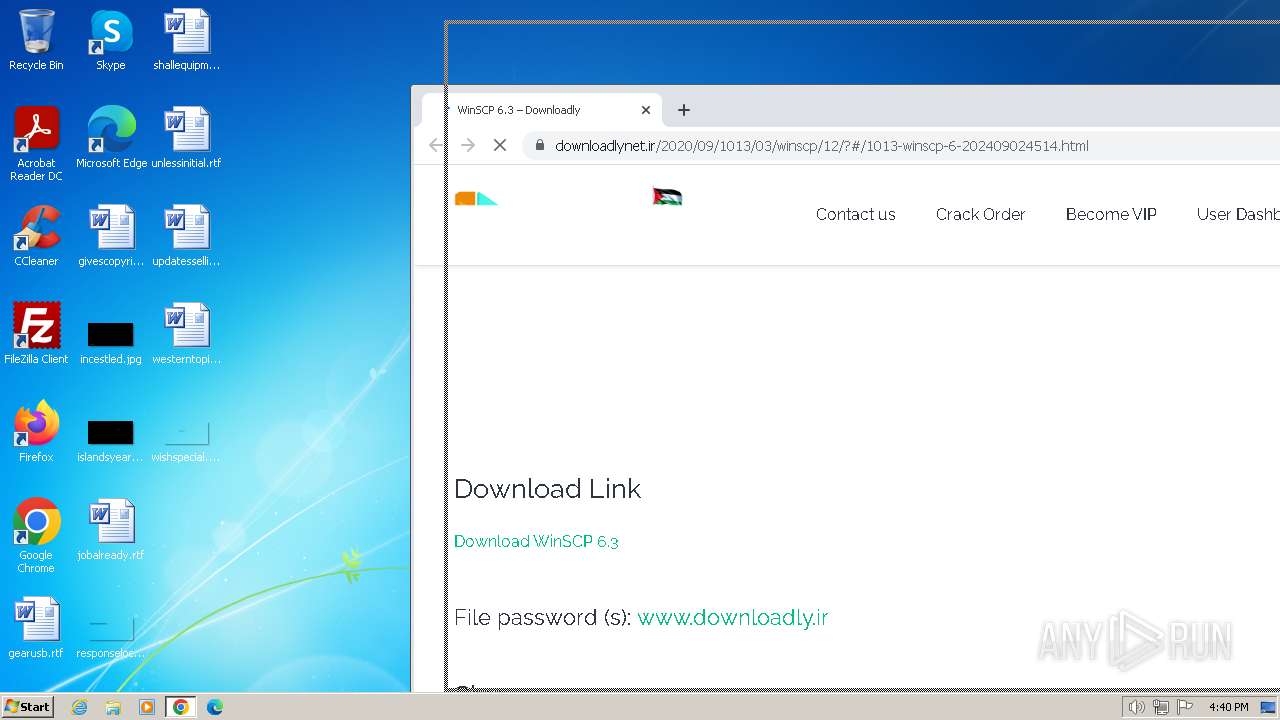Open the Recycle Bin desktop icon
Screen dimensions: 1280x720
tap(36, 40)
